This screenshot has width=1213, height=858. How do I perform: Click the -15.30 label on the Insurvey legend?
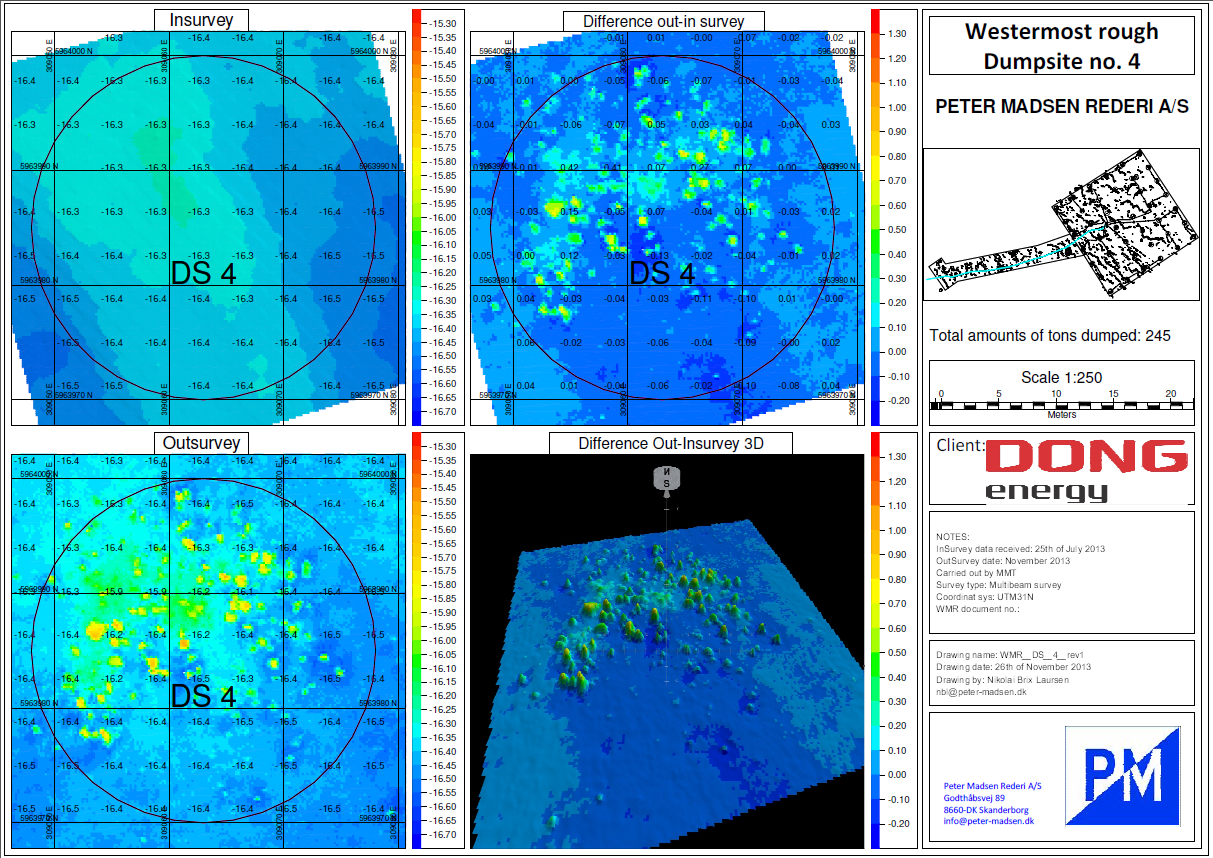443,23
